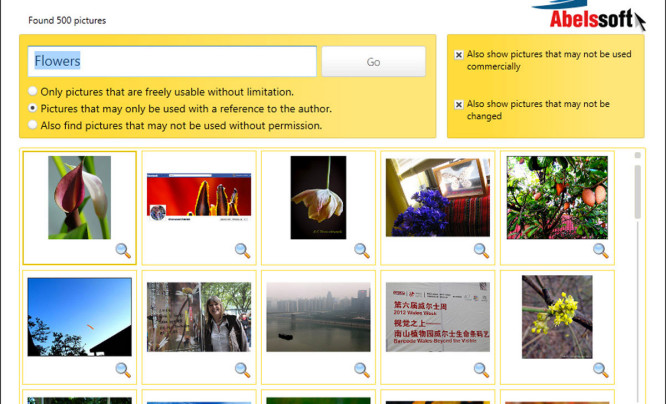Zoom the yellow blossom branch picture
Viewport: 666px width, 404px height.
(601, 370)
